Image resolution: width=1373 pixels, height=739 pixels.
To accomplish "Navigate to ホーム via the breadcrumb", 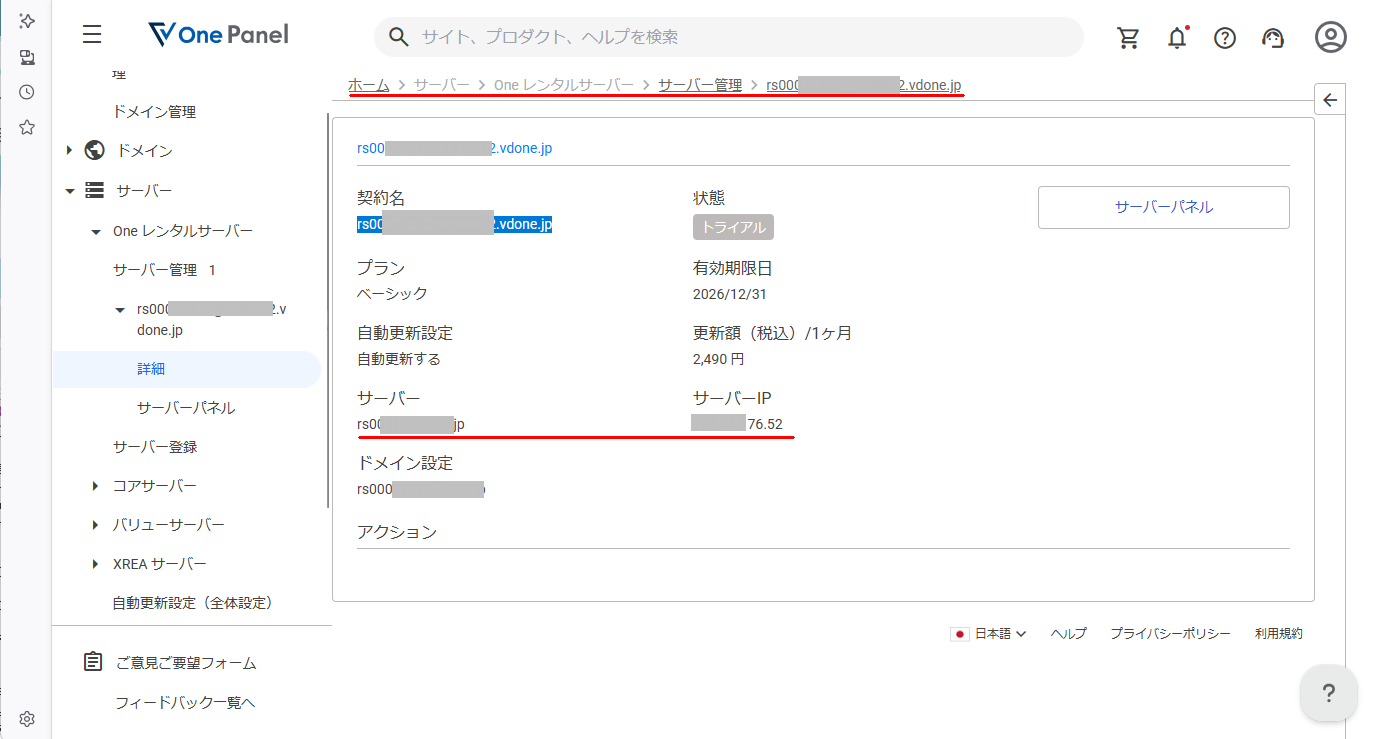I will 367,85.
